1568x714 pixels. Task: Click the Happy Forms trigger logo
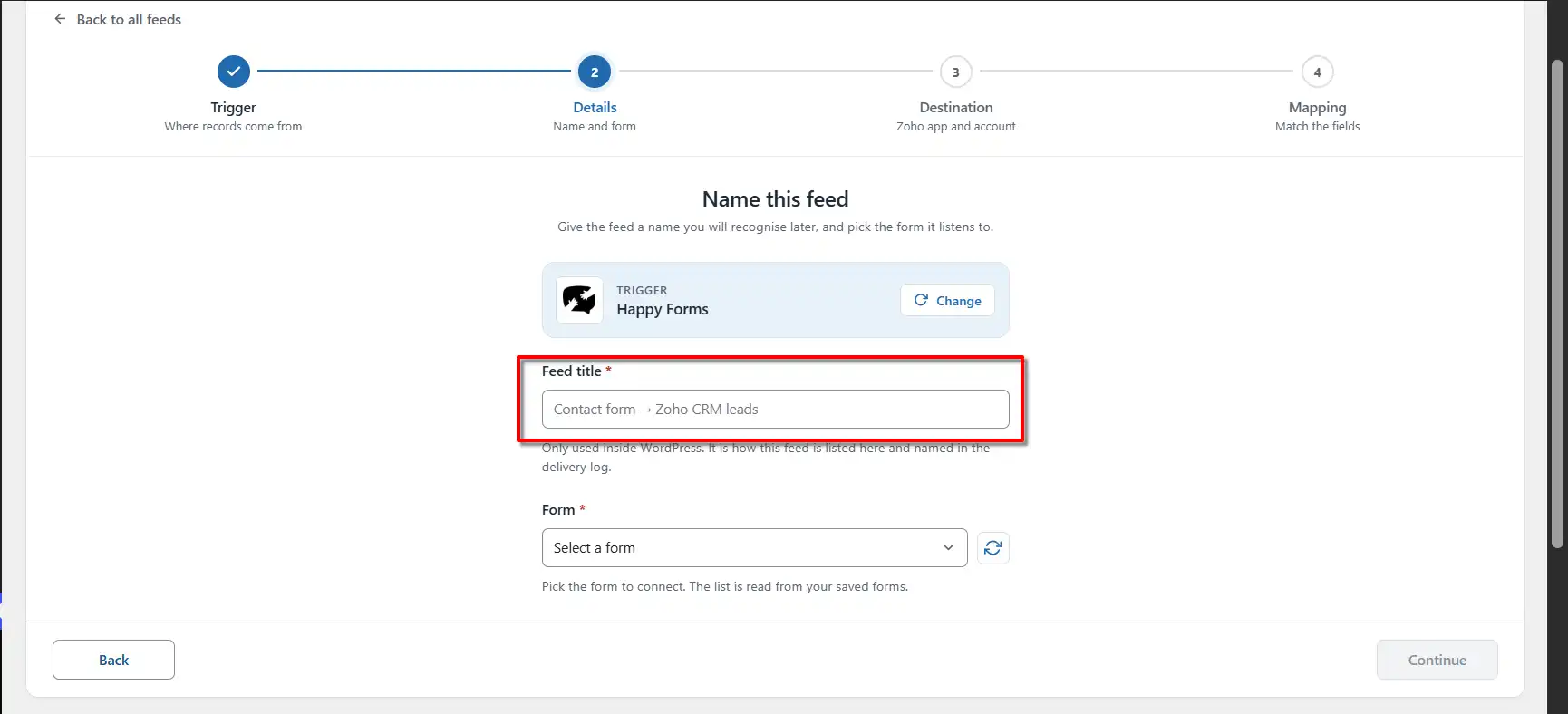(579, 300)
